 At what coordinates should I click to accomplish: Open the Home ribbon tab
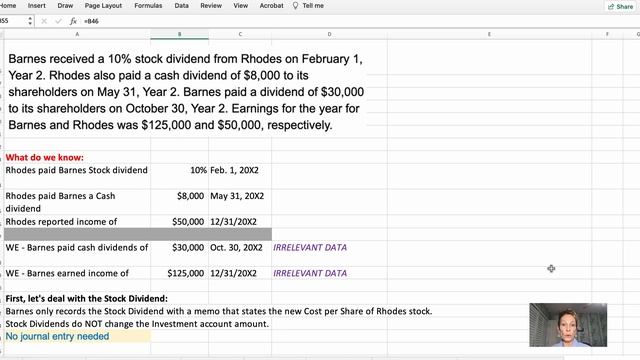[x=8, y=6]
